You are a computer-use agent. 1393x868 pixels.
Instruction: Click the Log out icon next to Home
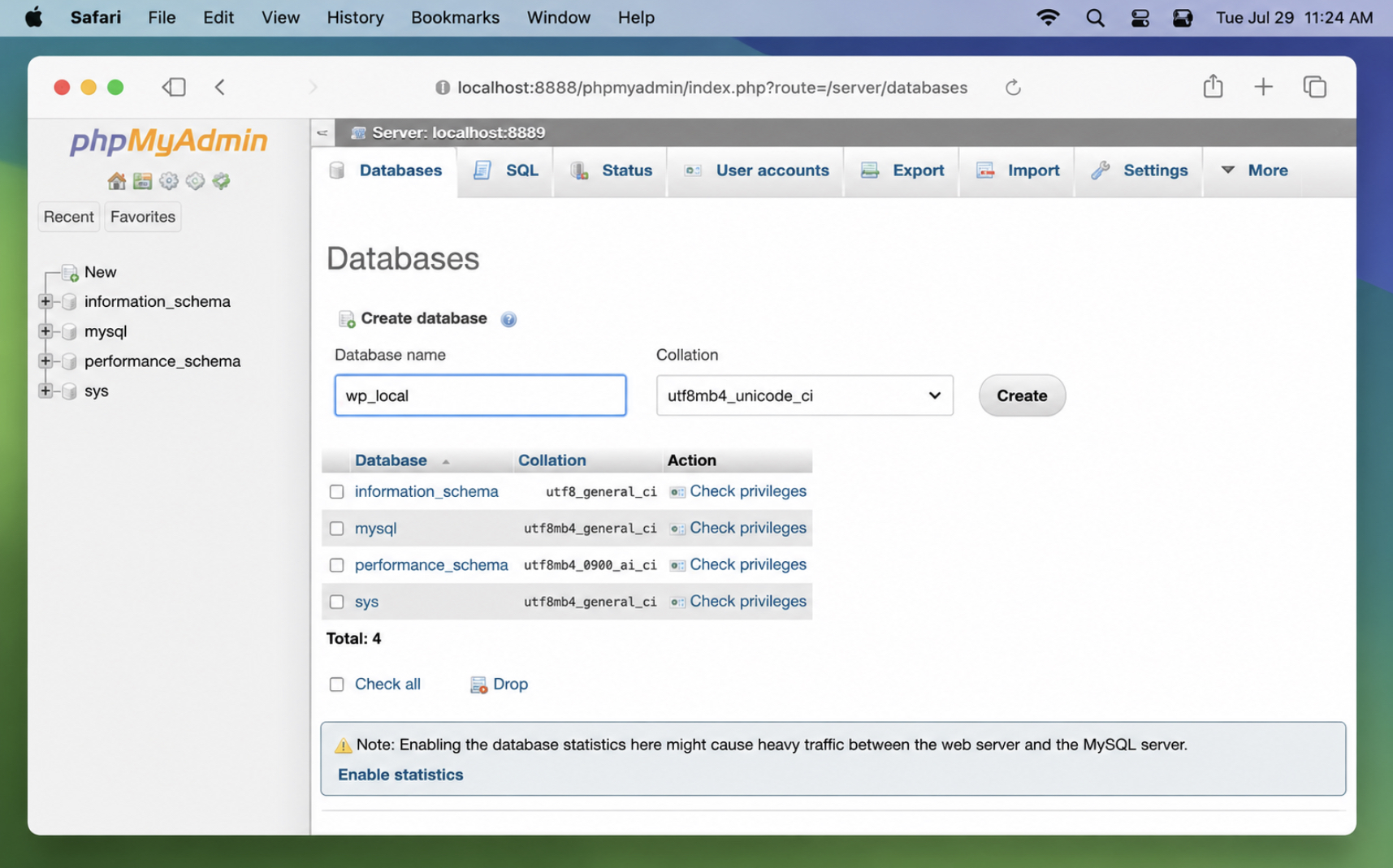pos(142,181)
